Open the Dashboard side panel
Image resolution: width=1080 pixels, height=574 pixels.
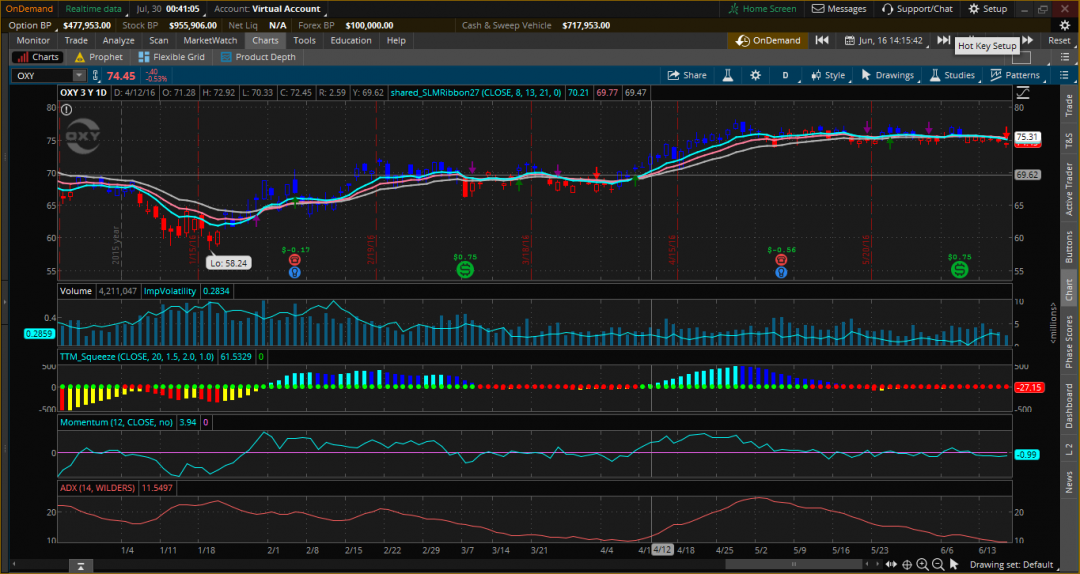(1069, 407)
